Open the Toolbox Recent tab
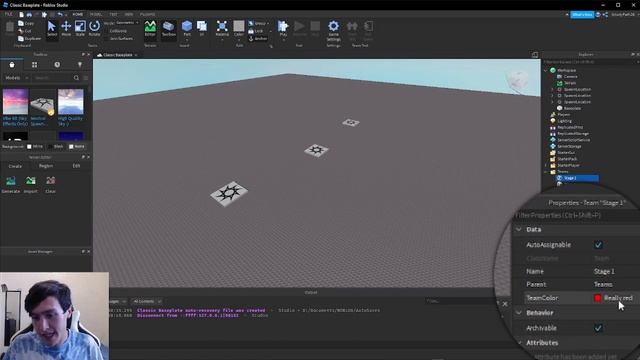The width and height of the screenshot is (640, 360). pyautogui.click(x=57, y=64)
